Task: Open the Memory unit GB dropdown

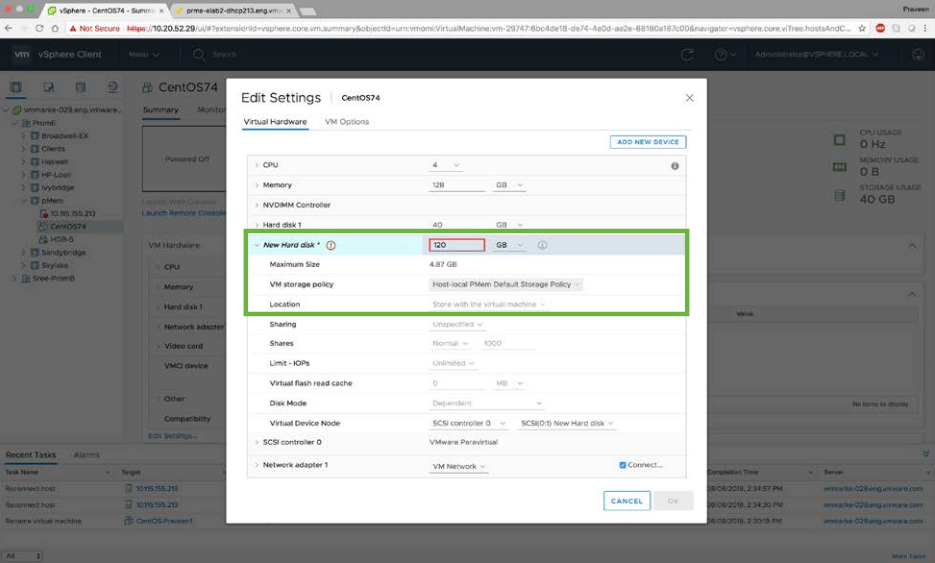Action: click(x=509, y=185)
